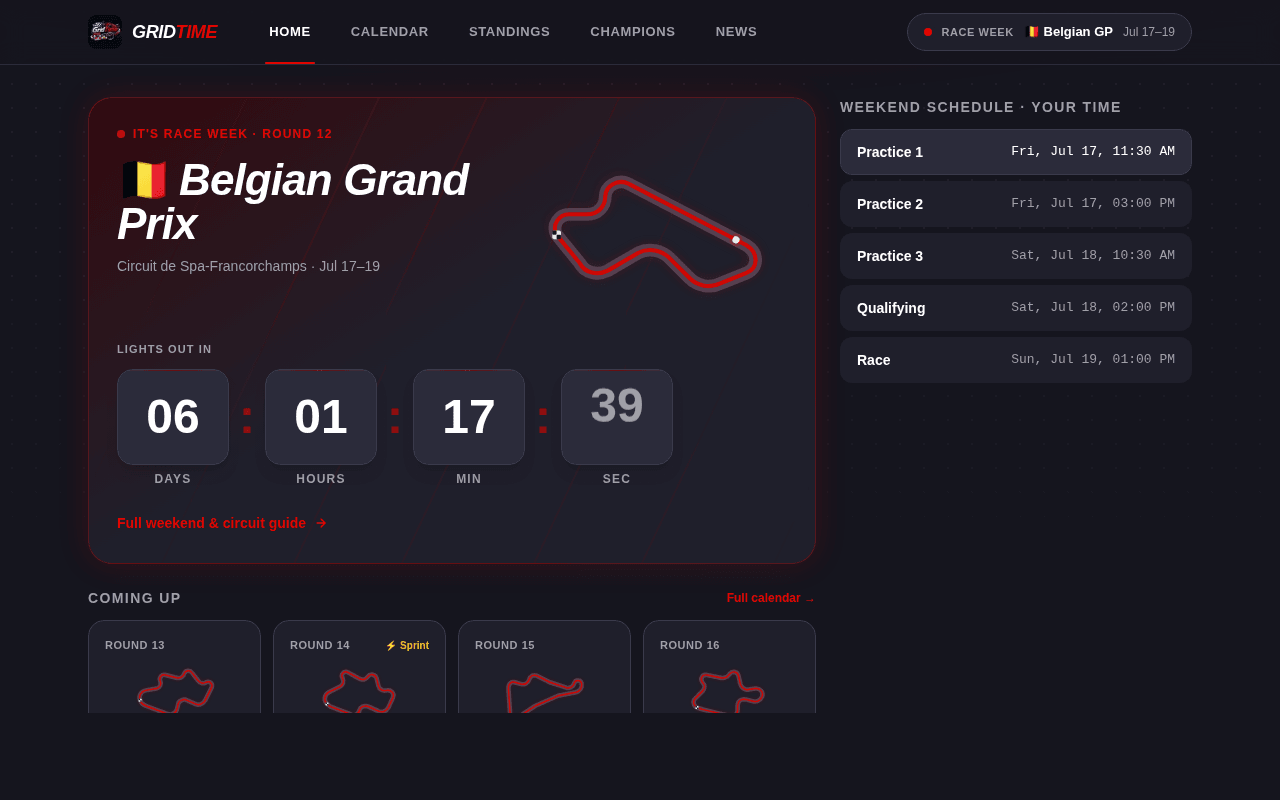Click the Race Week Belgian GP pill
The width and height of the screenshot is (1280, 800).
click(1049, 32)
